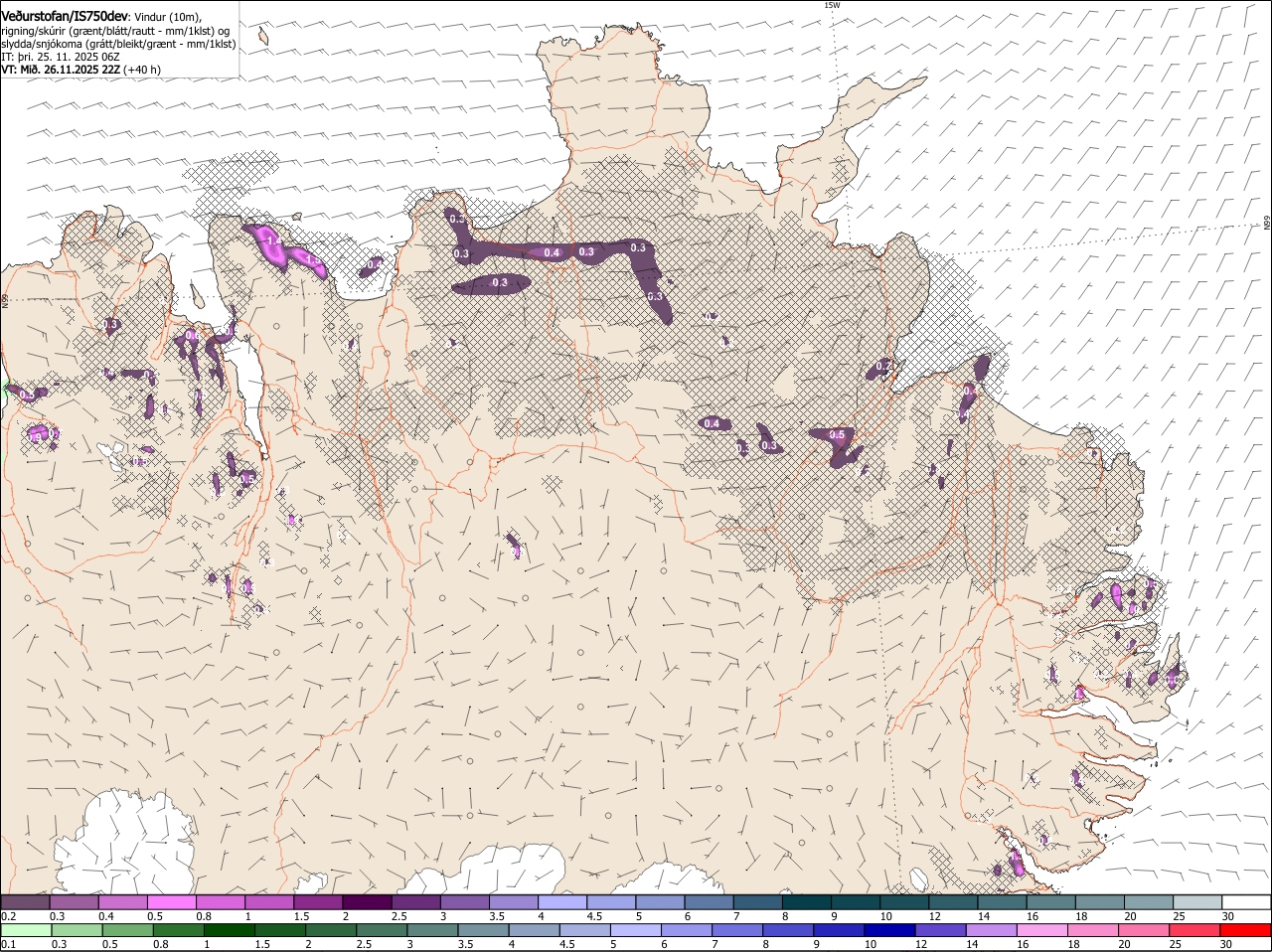Viewport: 1272px width, 952px height.
Task: Select the darkest purple swatch between 2 and 2.5
Action: click(367, 902)
